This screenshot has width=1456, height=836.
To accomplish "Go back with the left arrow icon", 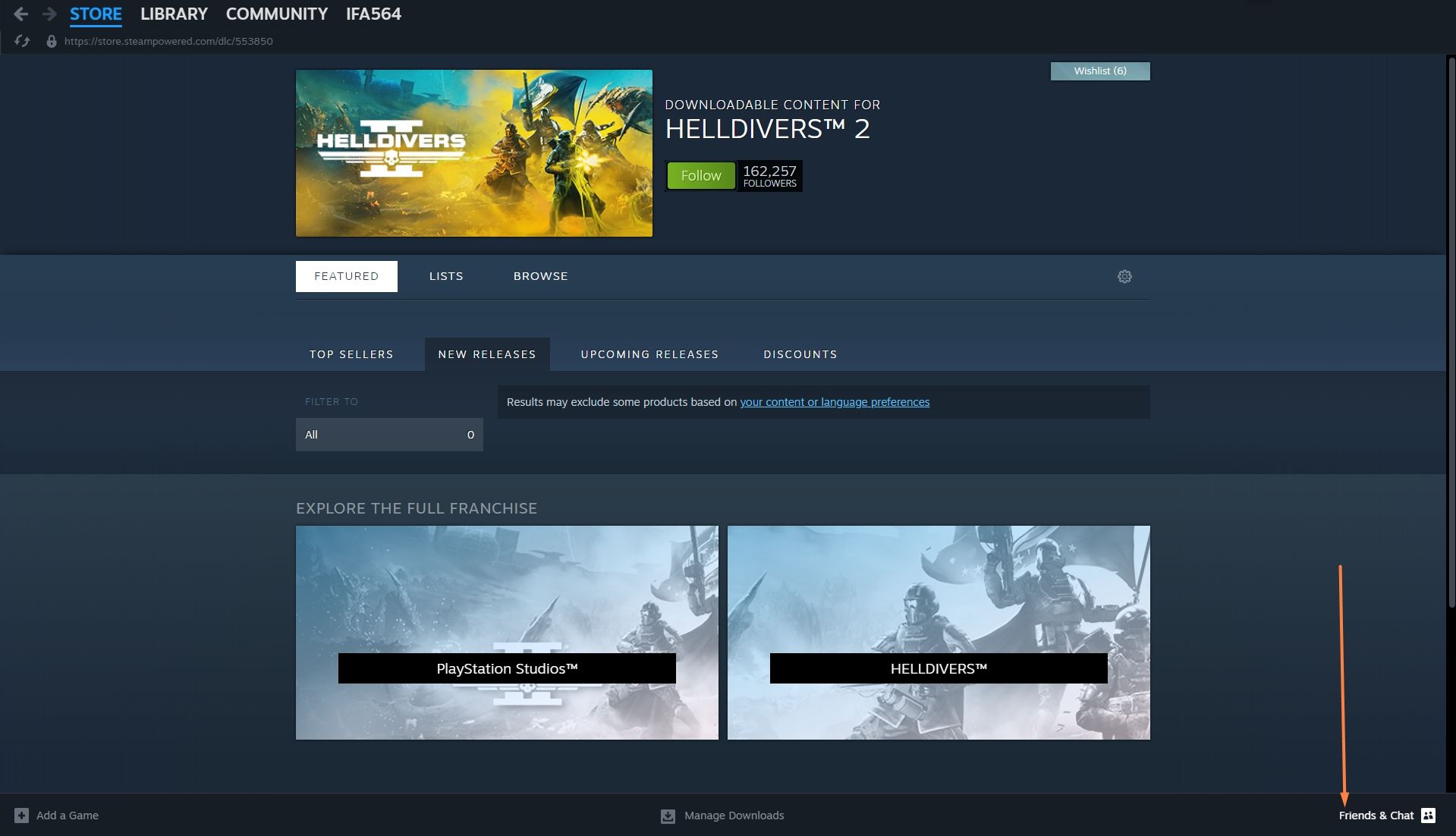I will [x=21, y=14].
